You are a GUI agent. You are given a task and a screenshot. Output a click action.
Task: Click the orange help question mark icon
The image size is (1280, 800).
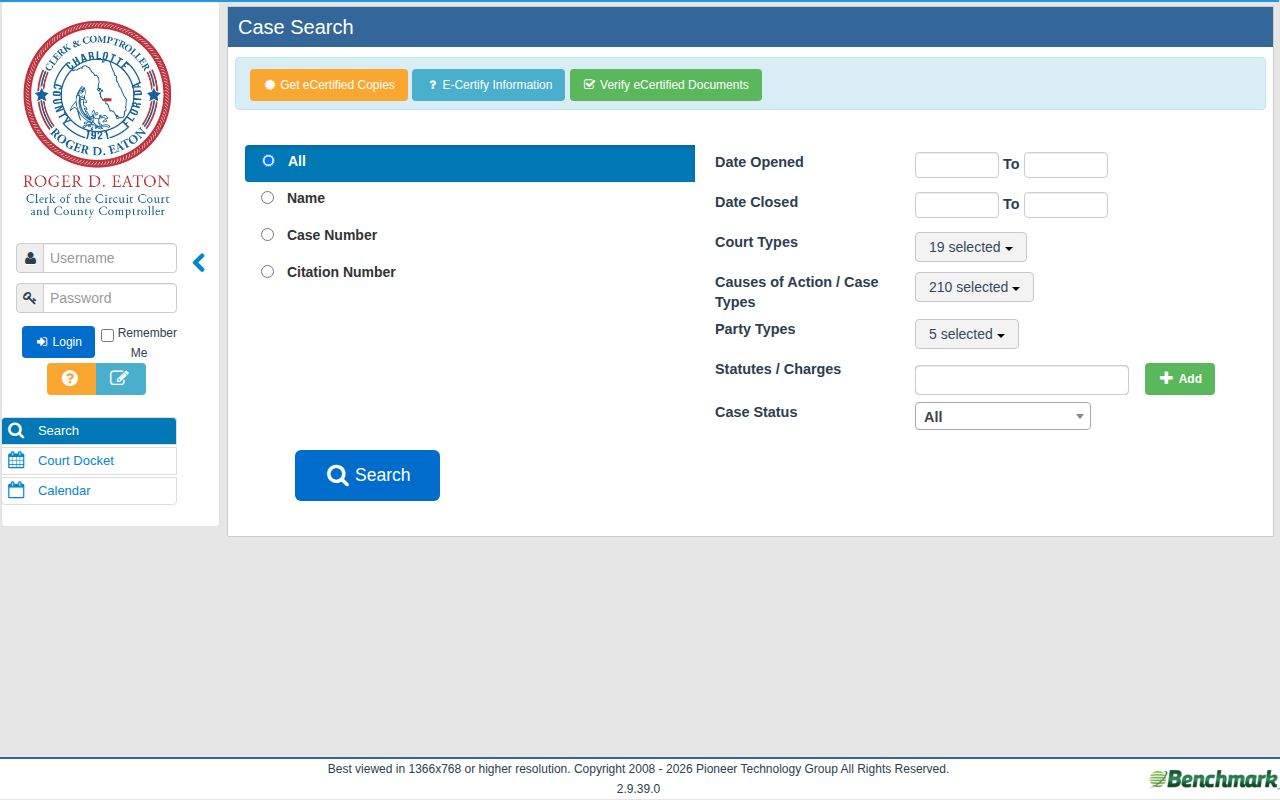pos(71,379)
